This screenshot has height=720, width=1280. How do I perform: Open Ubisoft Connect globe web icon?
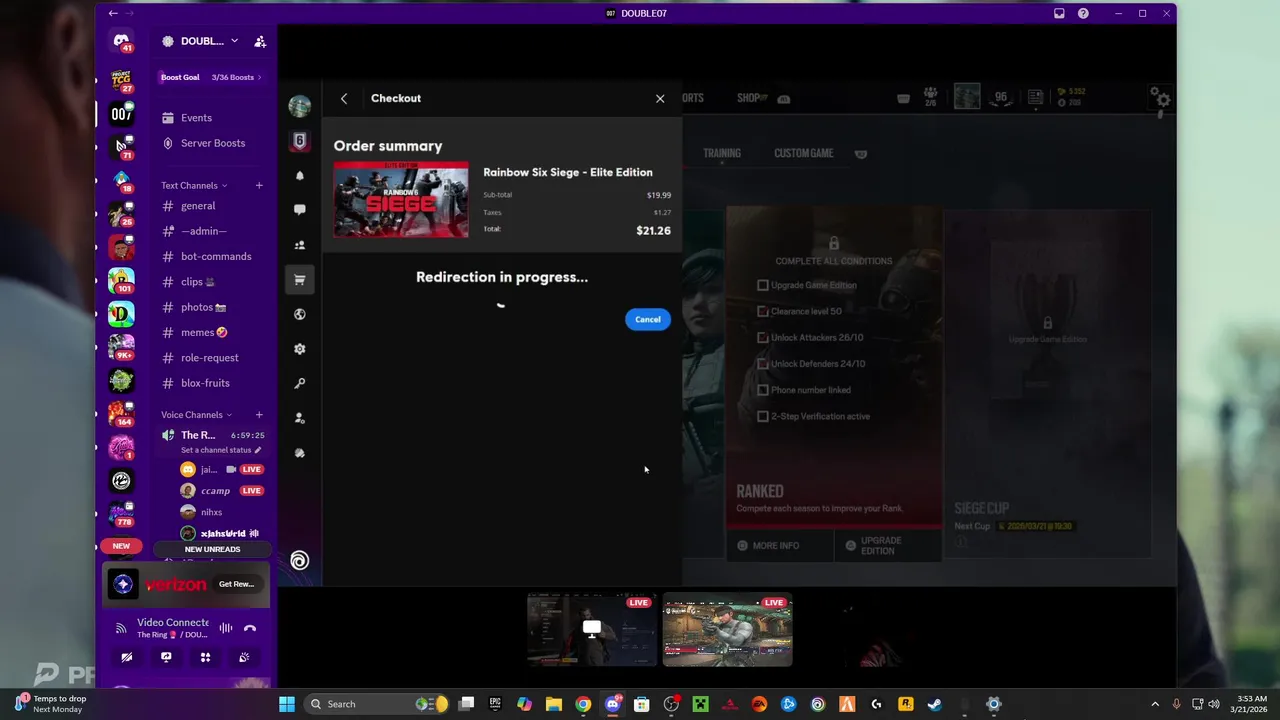click(x=299, y=314)
